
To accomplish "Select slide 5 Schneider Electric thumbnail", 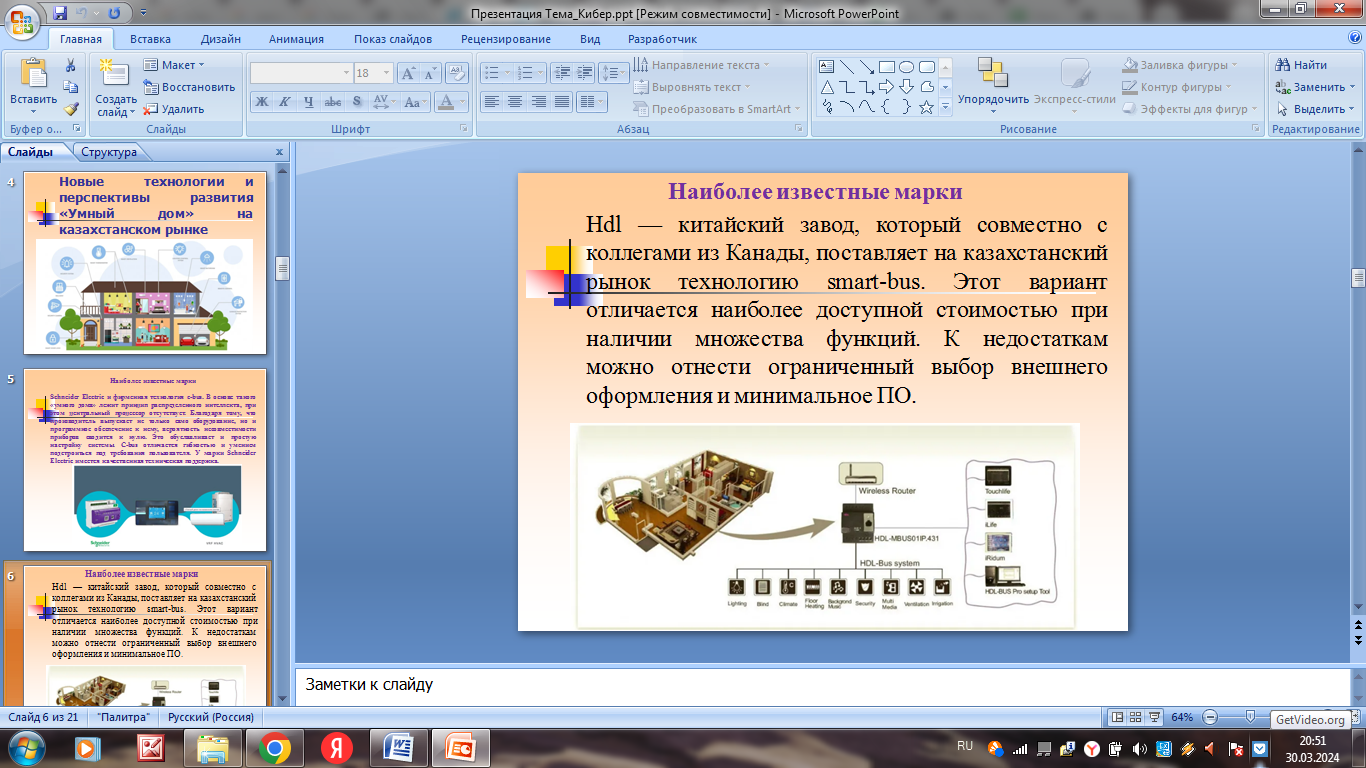I will coord(145,460).
